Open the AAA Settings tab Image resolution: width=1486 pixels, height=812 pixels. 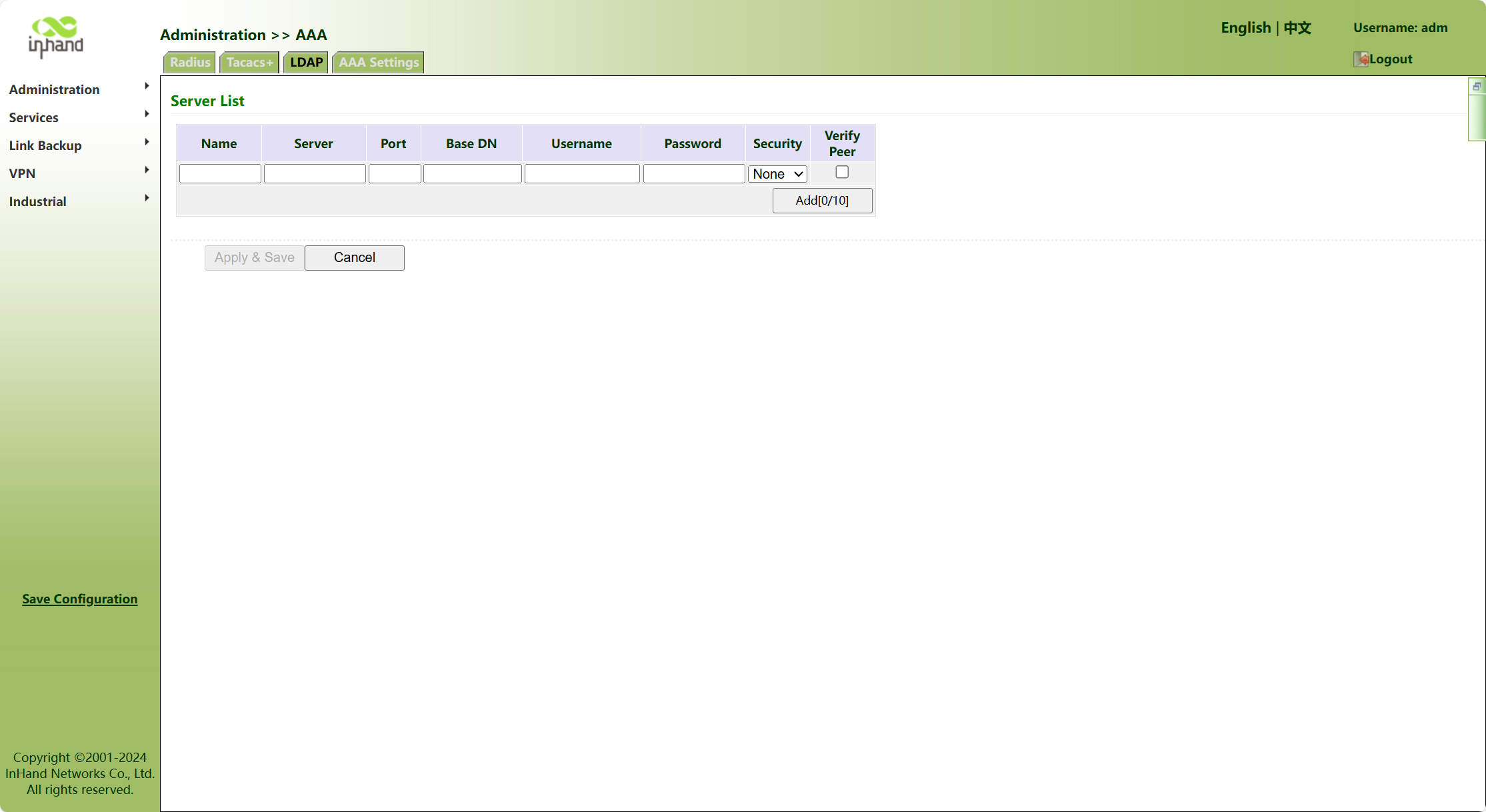pos(379,63)
